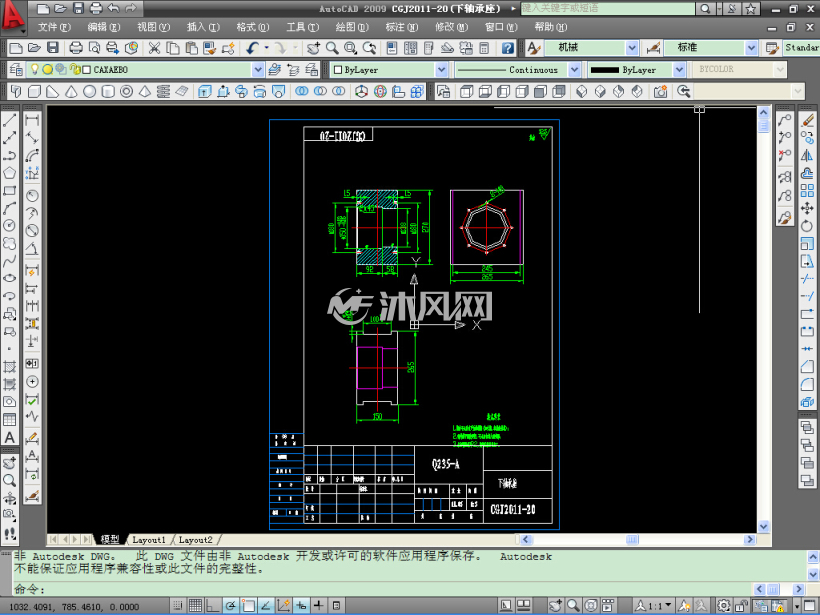
Task: Open the 绘图(D) menu
Action: (x=352, y=27)
